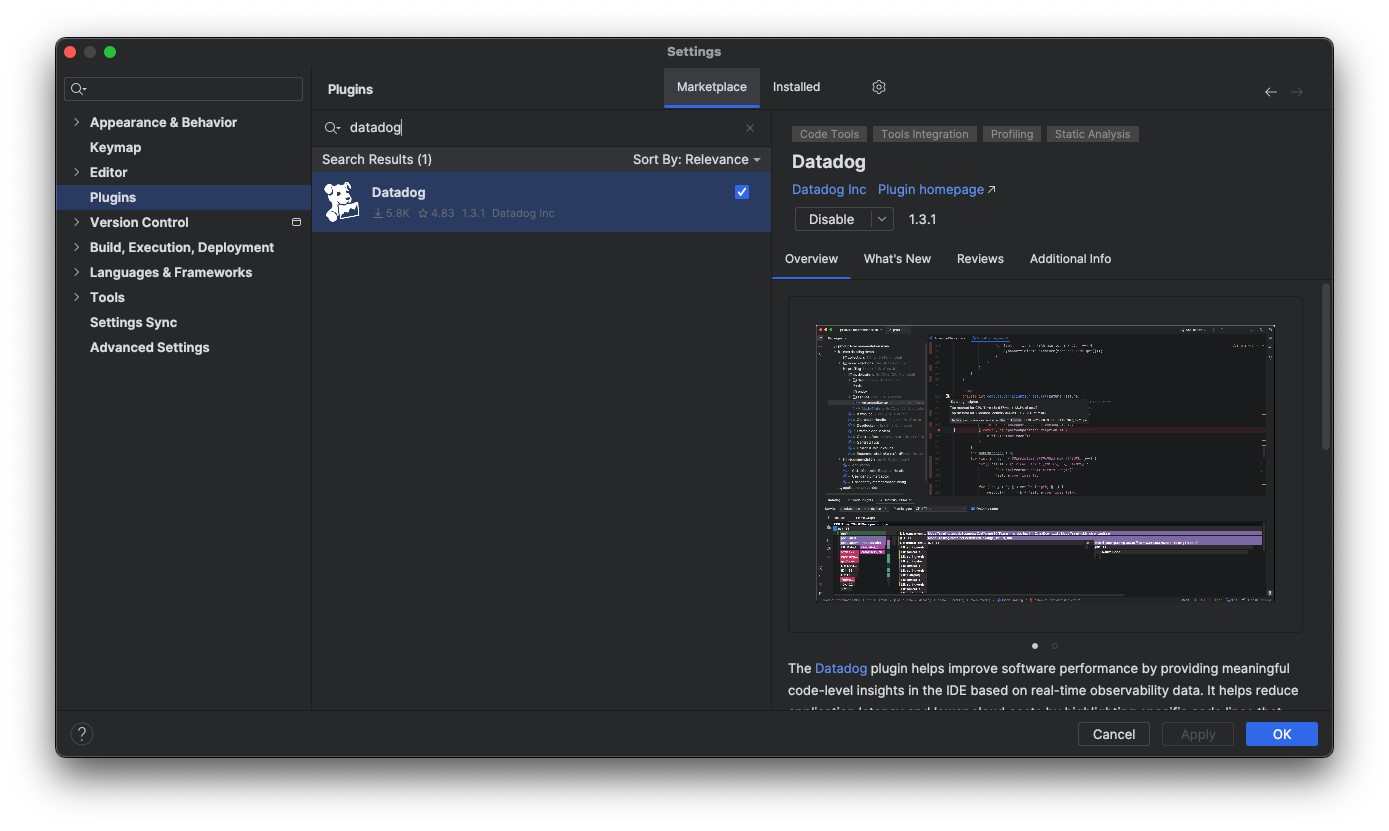Click the plugin details vertical scrollbar
The width and height of the screenshot is (1389, 831).
[1326, 366]
